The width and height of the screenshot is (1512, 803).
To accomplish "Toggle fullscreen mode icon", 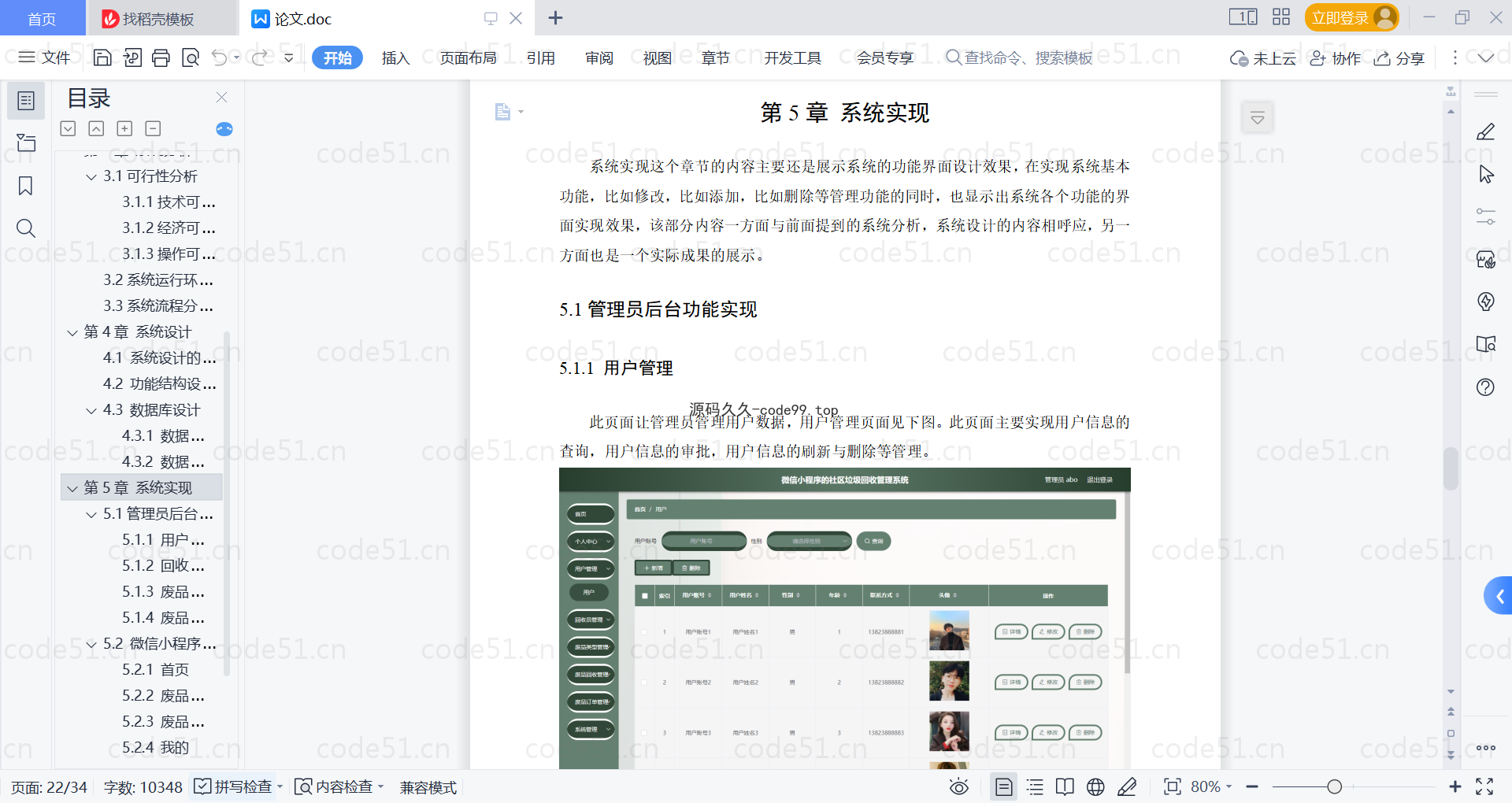I will click(1484, 786).
